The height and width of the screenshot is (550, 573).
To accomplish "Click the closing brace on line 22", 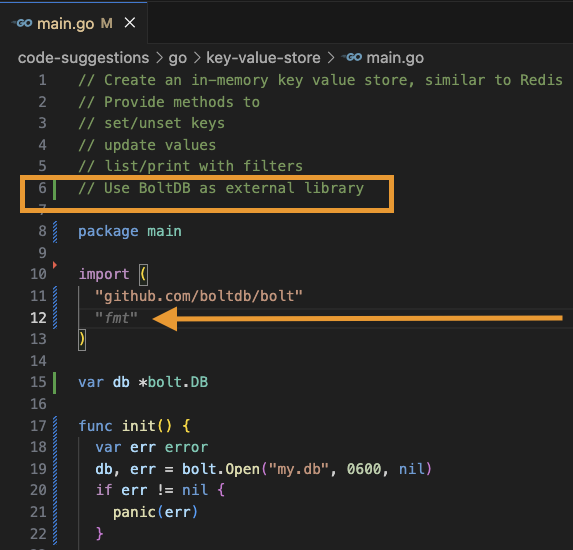I will (99, 534).
